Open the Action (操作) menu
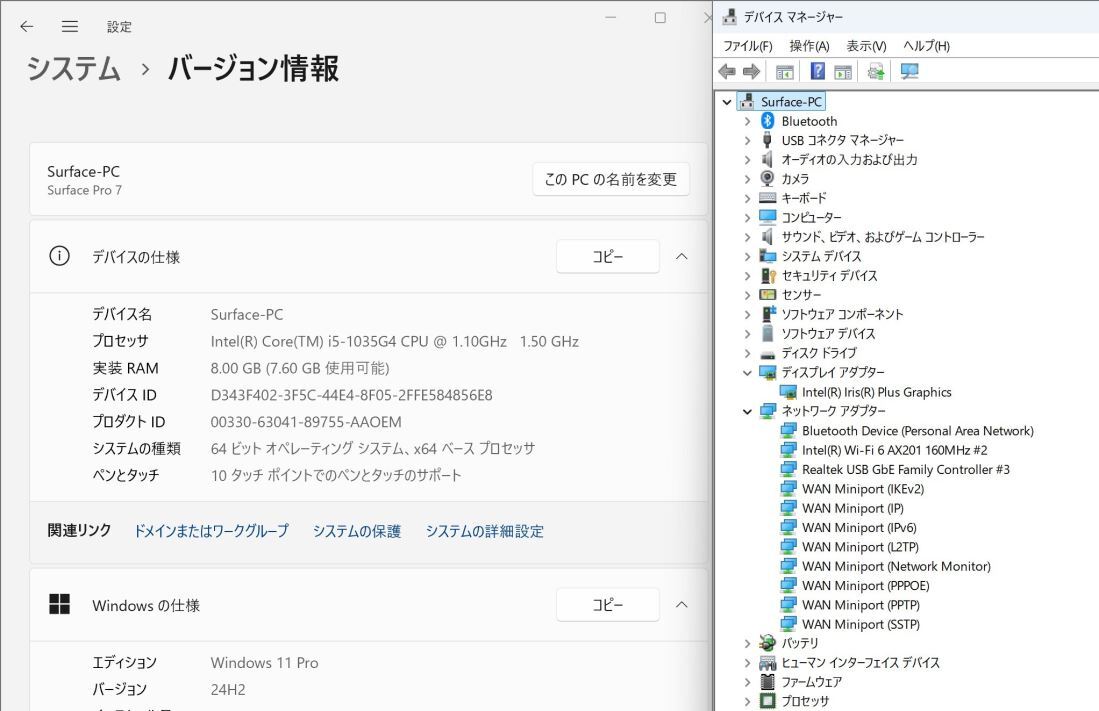 click(x=810, y=46)
